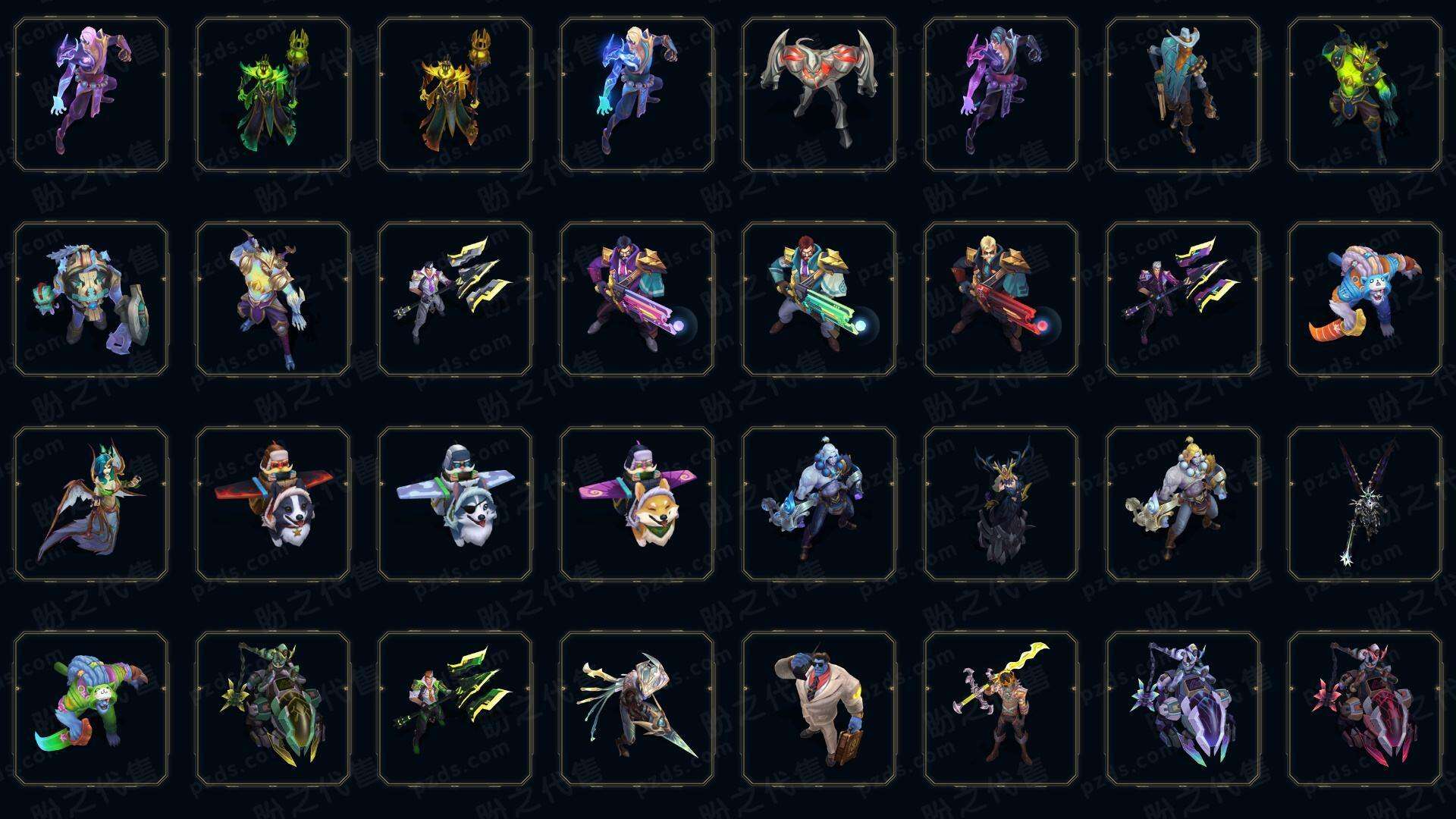Choose the crimson hover bike rider skin

click(x=1365, y=708)
